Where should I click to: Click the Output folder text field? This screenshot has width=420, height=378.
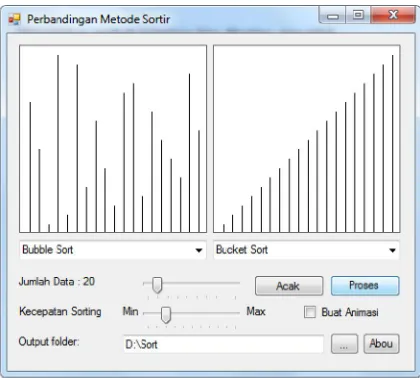coord(223,344)
